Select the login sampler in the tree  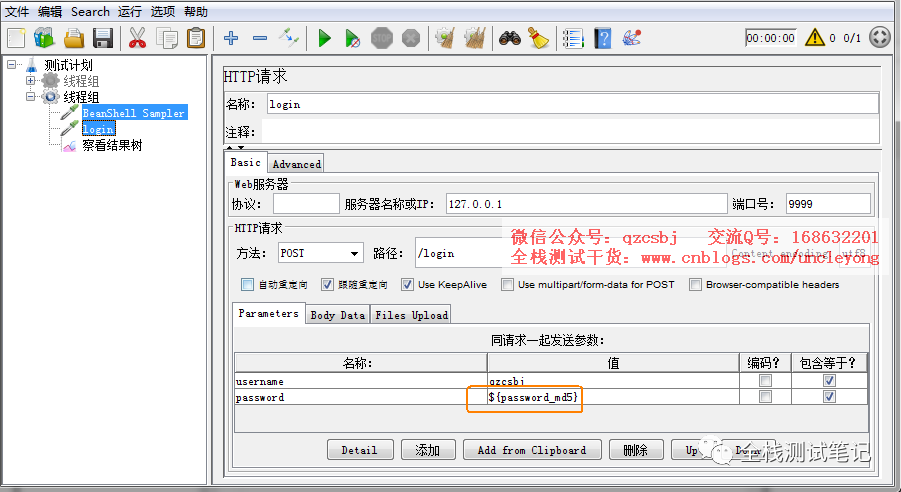pos(98,129)
